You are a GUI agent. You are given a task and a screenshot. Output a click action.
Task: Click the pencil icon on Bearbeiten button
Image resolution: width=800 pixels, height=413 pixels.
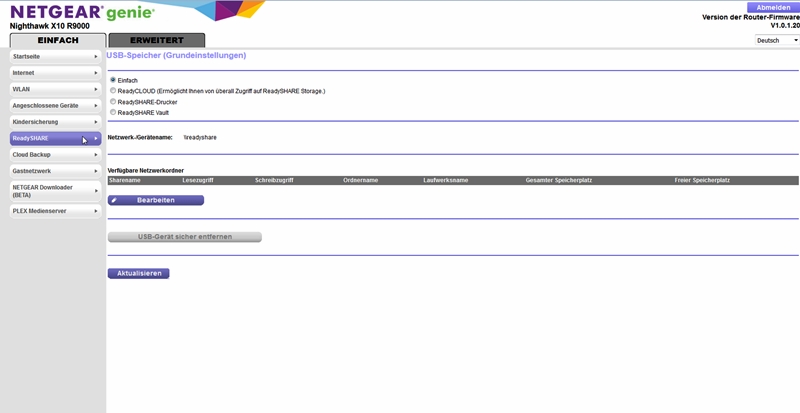pyautogui.click(x=115, y=200)
